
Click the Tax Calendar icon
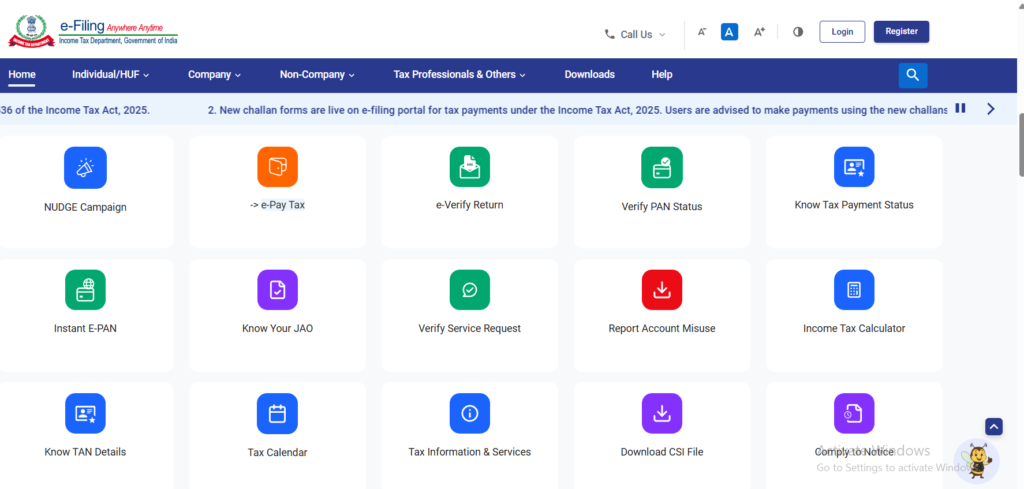[277, 413]
